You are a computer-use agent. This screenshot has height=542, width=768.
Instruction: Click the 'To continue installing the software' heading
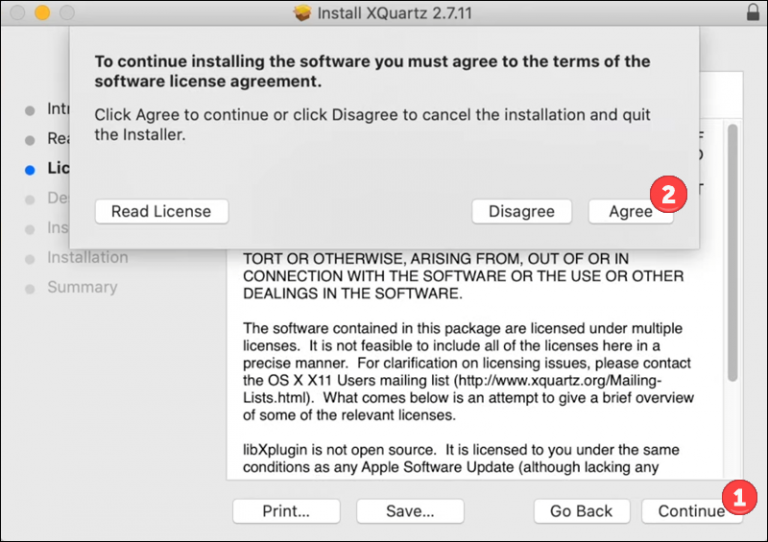[x=372, y=71]
